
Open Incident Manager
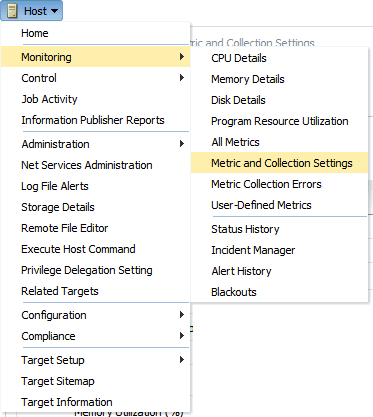tap(253, 250)
